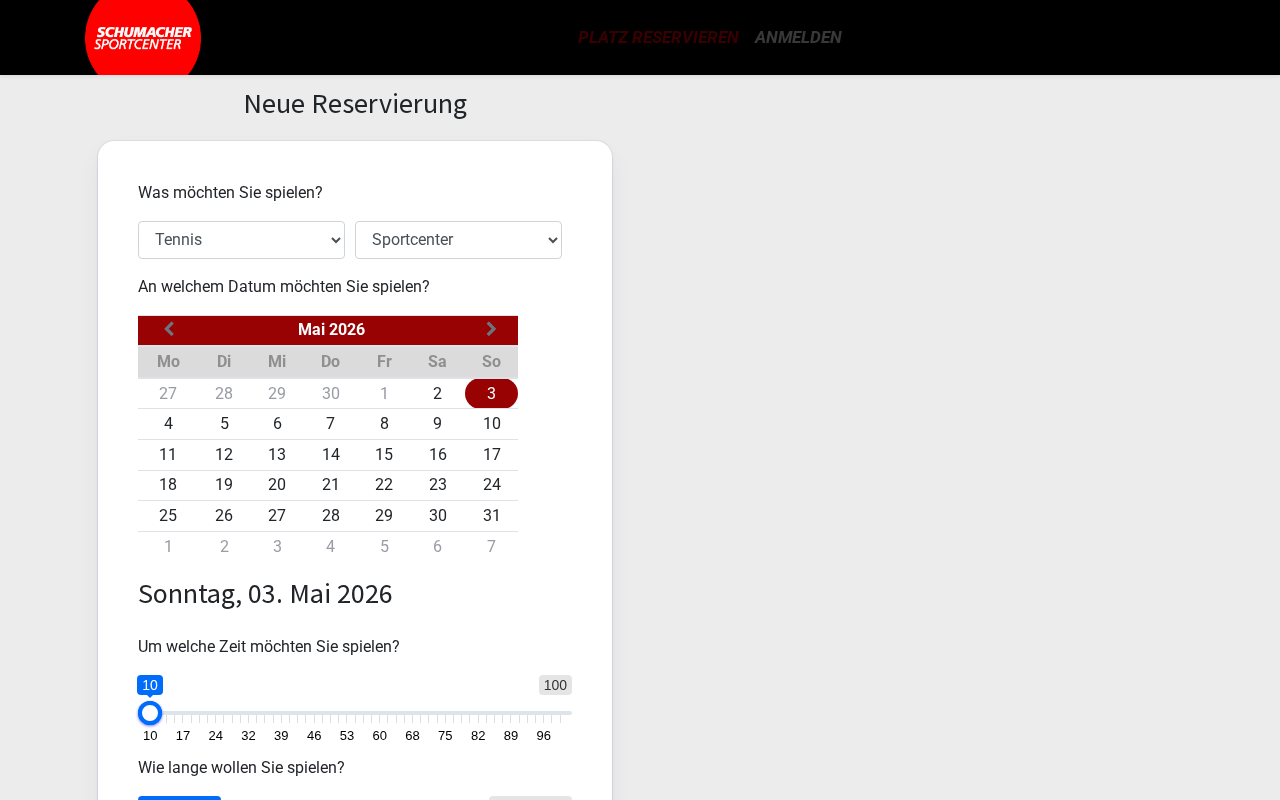Click the 'So' weekday header
This screenshot has height=800, width=1280.
[x=491, y=362]
